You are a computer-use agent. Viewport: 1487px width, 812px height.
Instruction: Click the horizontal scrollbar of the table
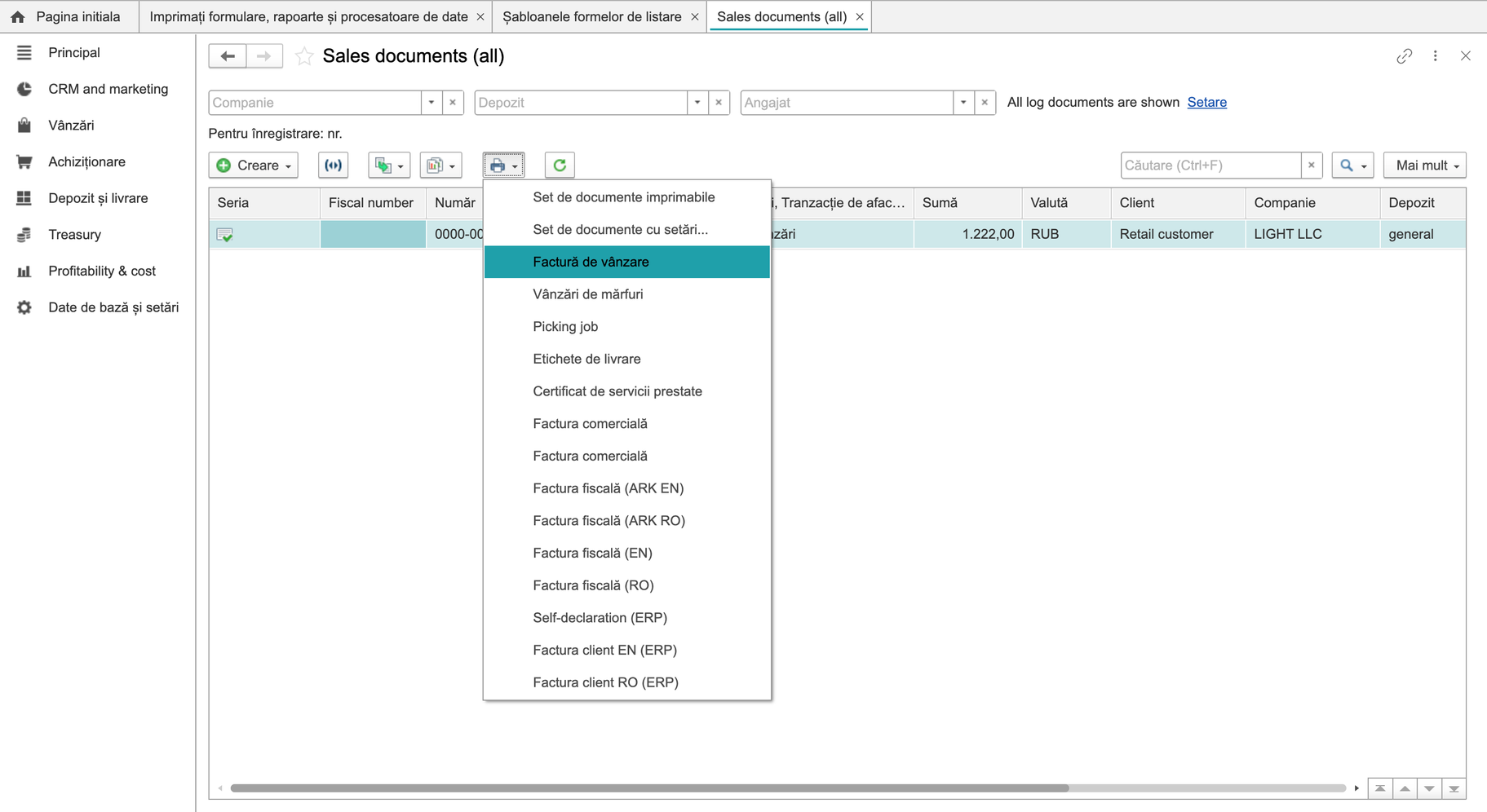pos(649,788)
